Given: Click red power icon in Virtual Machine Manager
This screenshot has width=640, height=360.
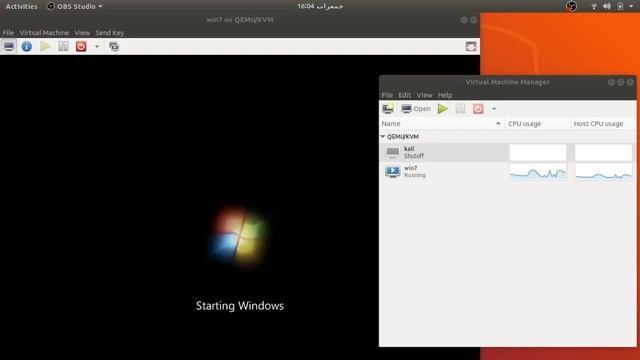Looking at the screenshot, I should [x=478, y=109].
